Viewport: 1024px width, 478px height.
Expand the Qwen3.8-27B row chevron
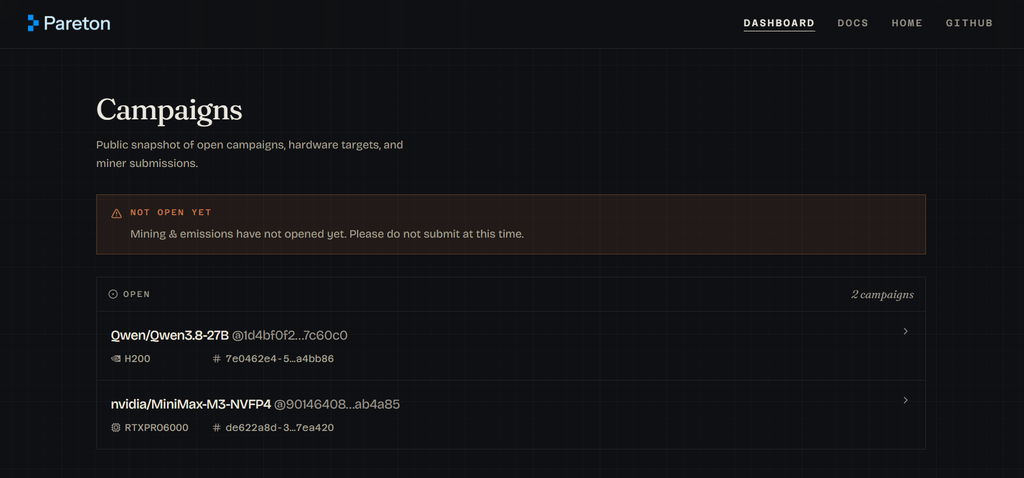pyautogui.click(x=905, y=332)
